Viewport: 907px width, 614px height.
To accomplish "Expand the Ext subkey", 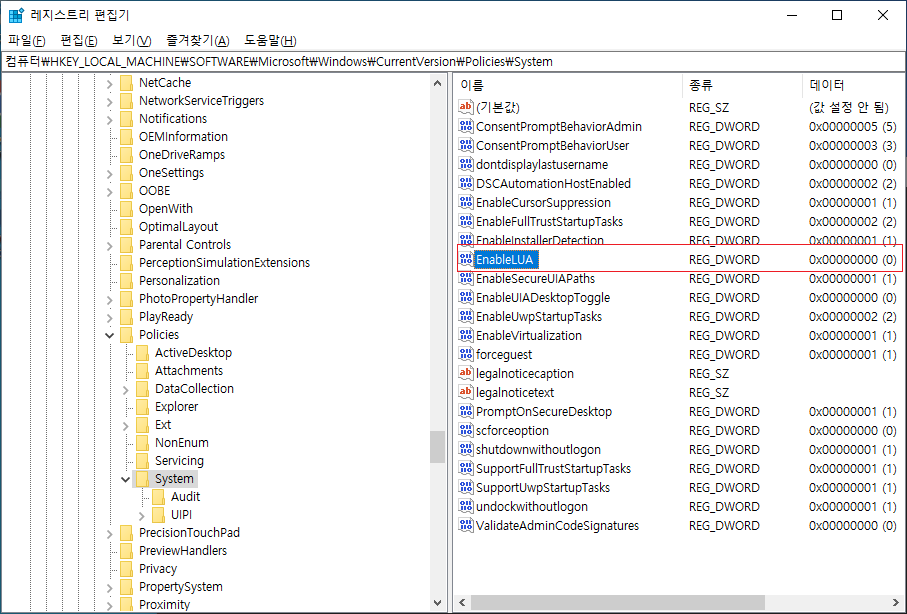I will coord(126,425).
